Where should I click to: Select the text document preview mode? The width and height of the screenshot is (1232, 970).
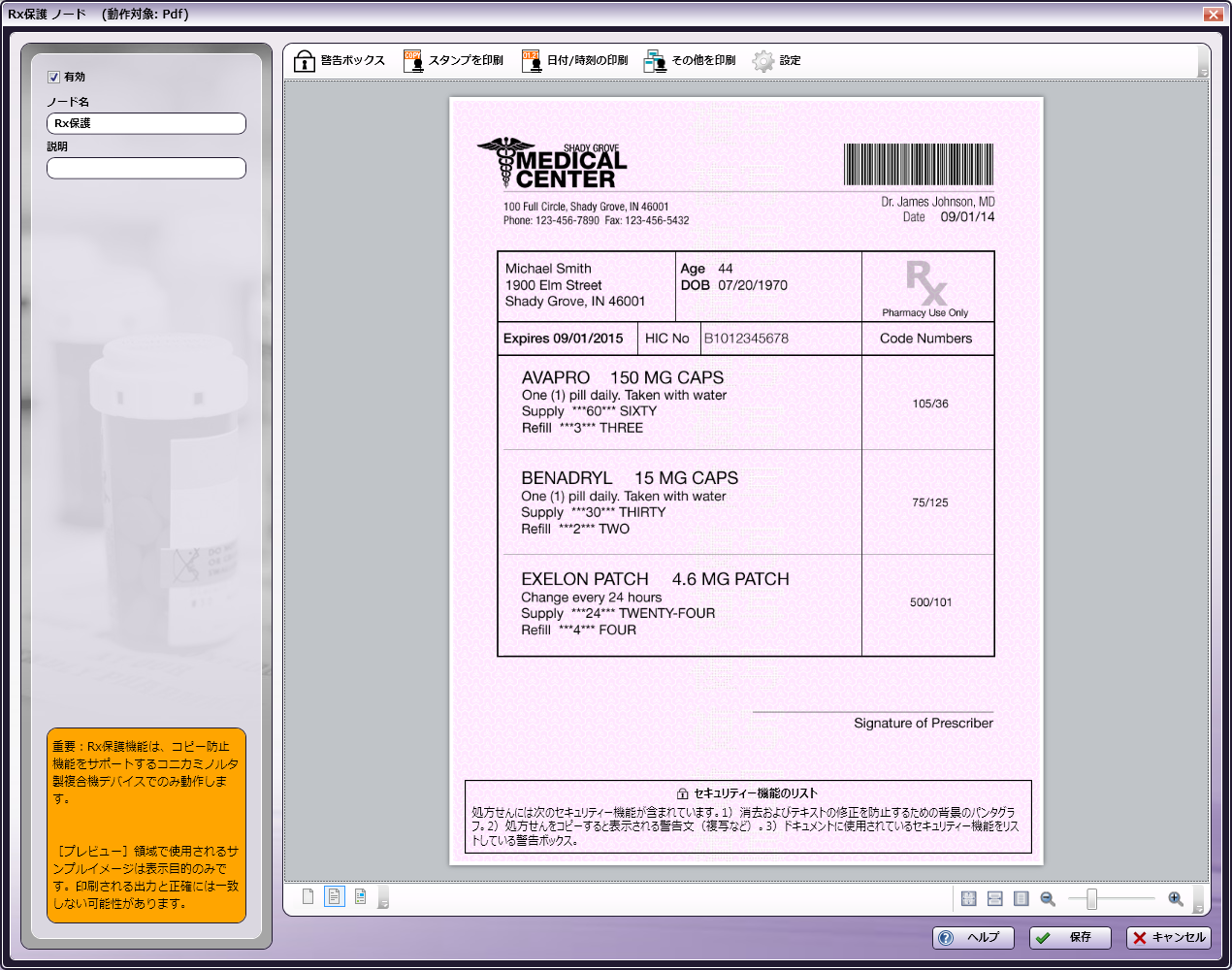coord(335,897)
